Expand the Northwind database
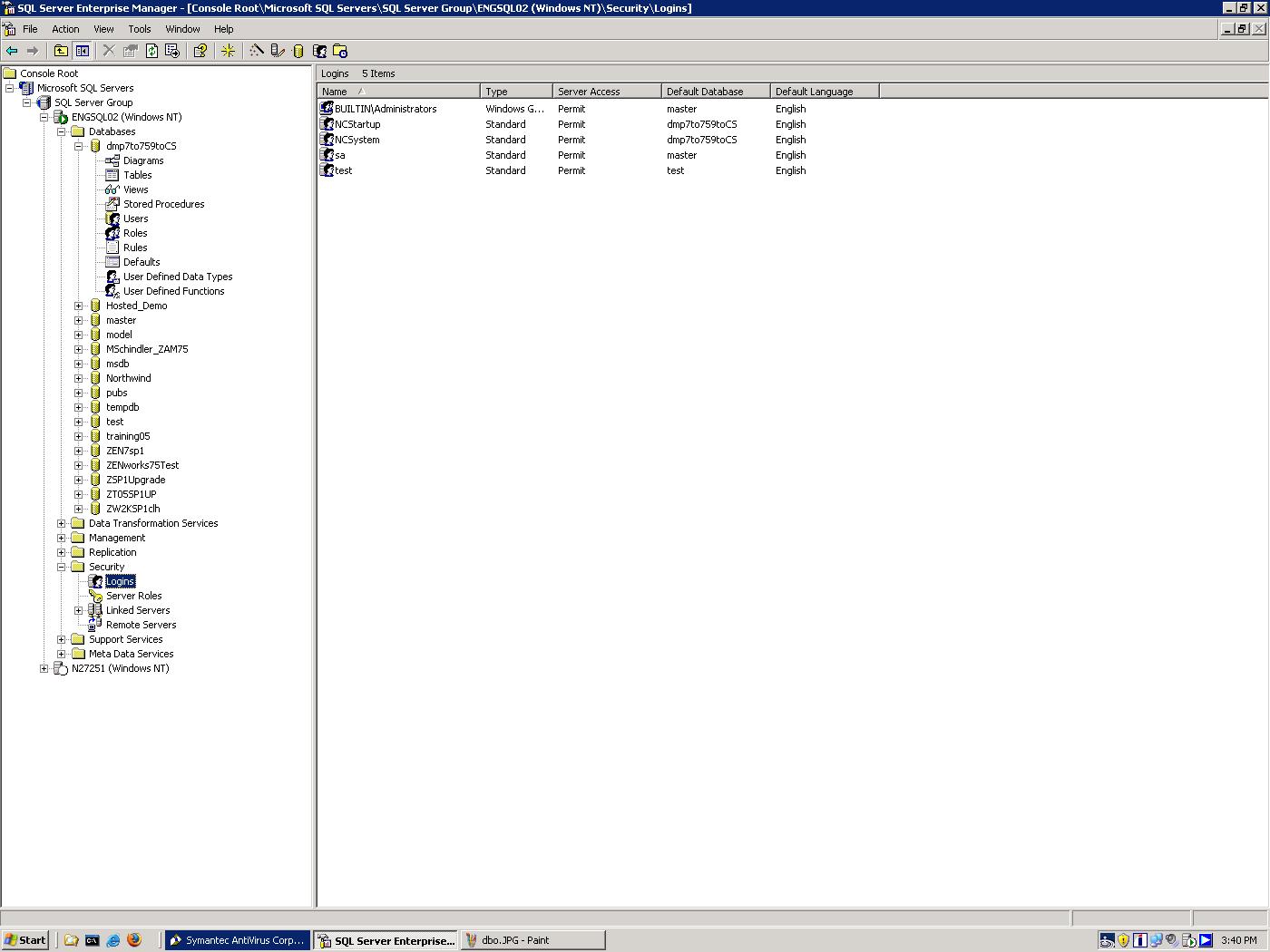The image size is (1270, 952). pos(78,378)
